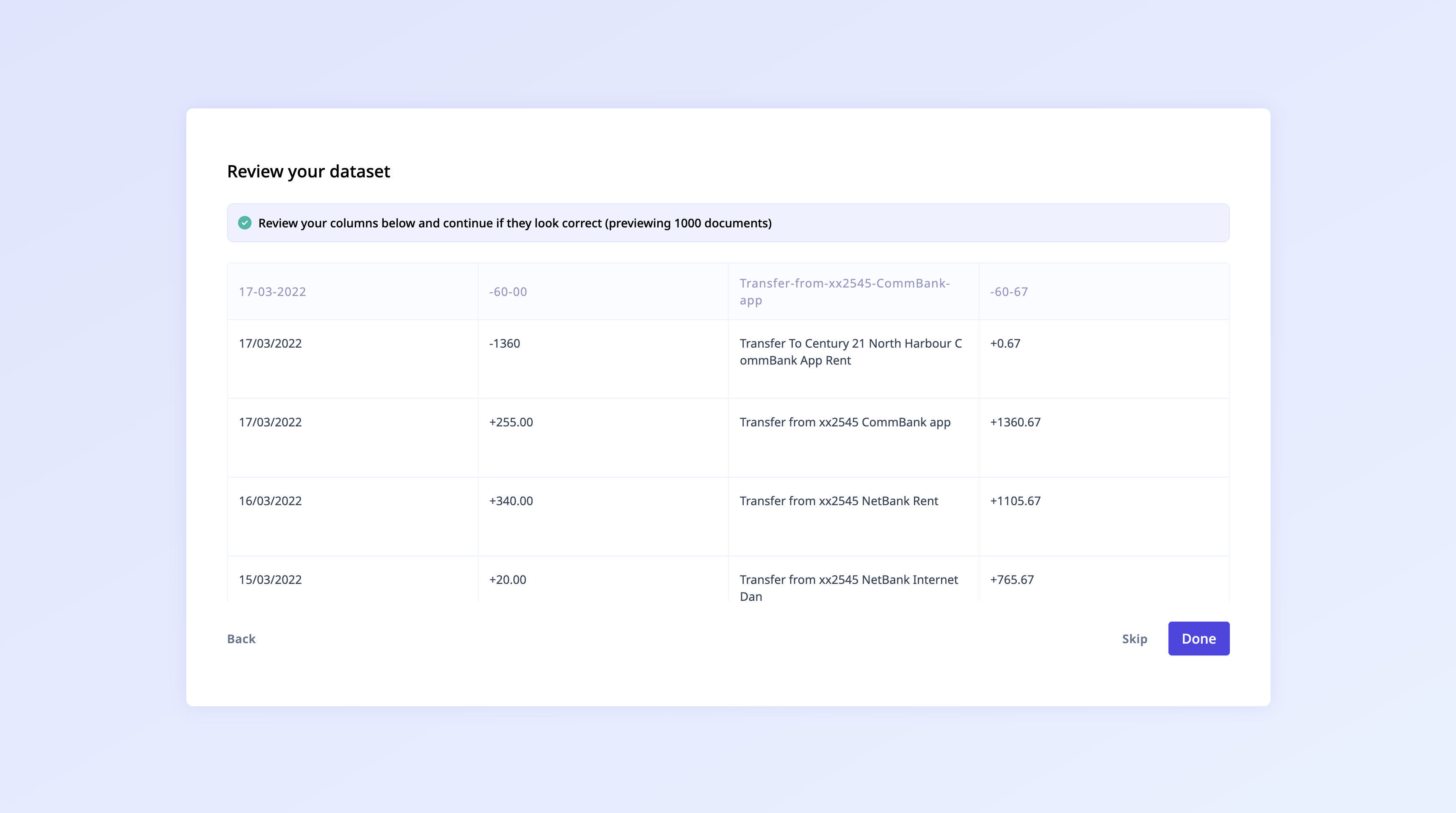Select the NetBank Rent description cell
1456x813 pixels.
pos(838,501)
